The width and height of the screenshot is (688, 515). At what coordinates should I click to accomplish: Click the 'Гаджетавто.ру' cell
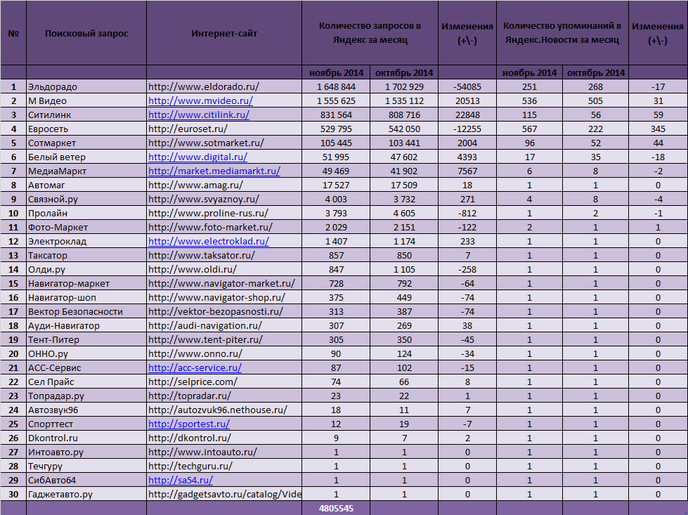[x=86, y=494]
